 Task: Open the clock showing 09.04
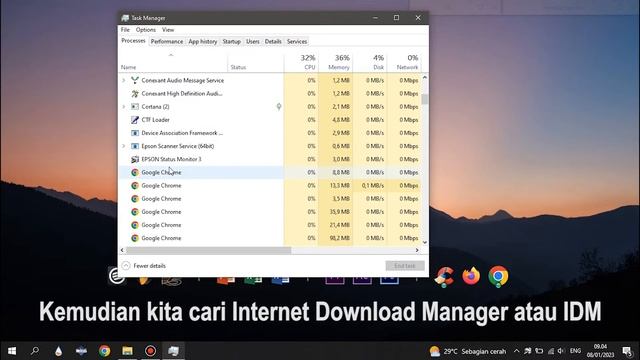point(600,351)
